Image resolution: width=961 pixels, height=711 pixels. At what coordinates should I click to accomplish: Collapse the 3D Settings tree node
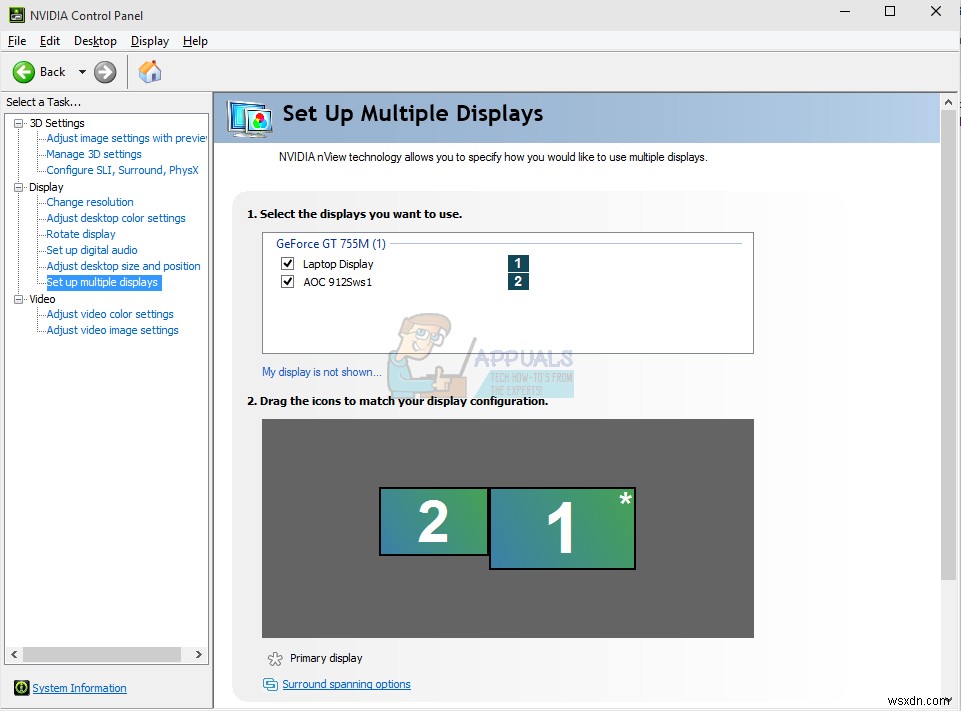[18, 123]
